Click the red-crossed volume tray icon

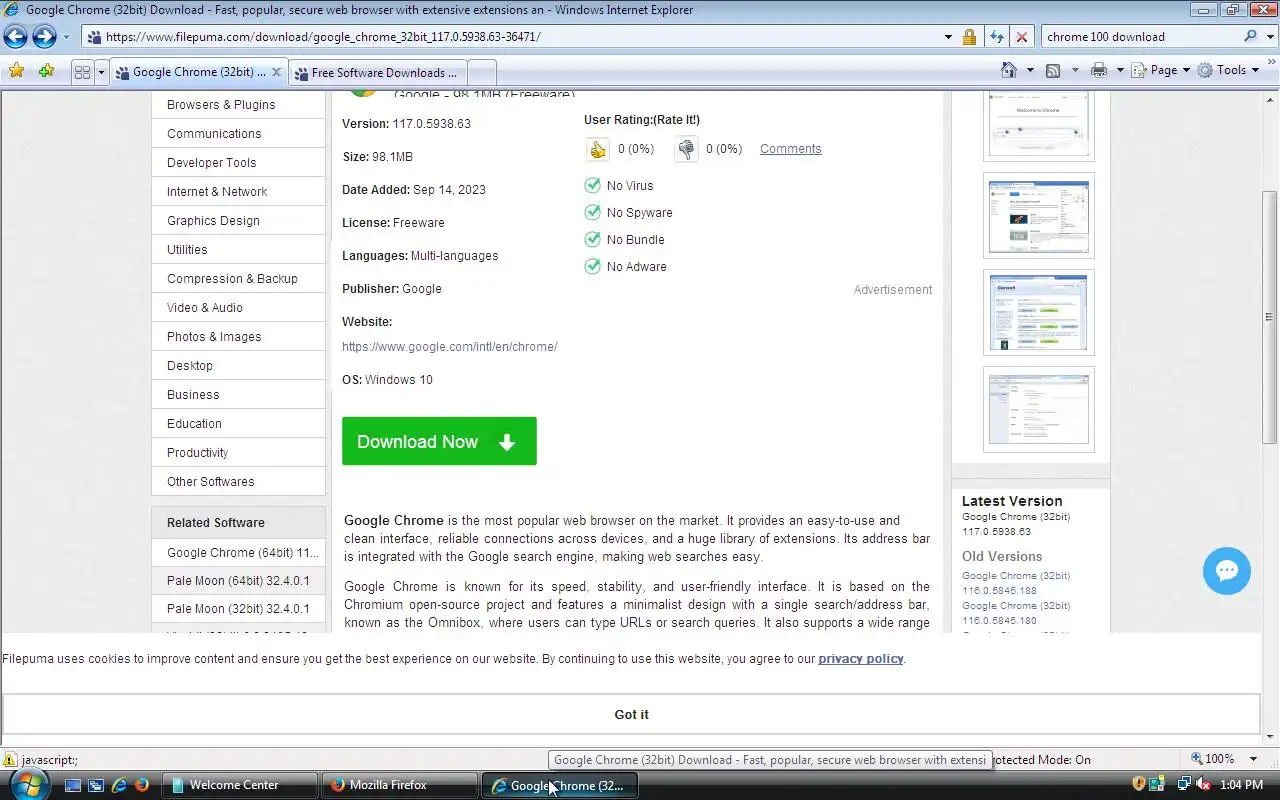click(x=1203, y=785)
